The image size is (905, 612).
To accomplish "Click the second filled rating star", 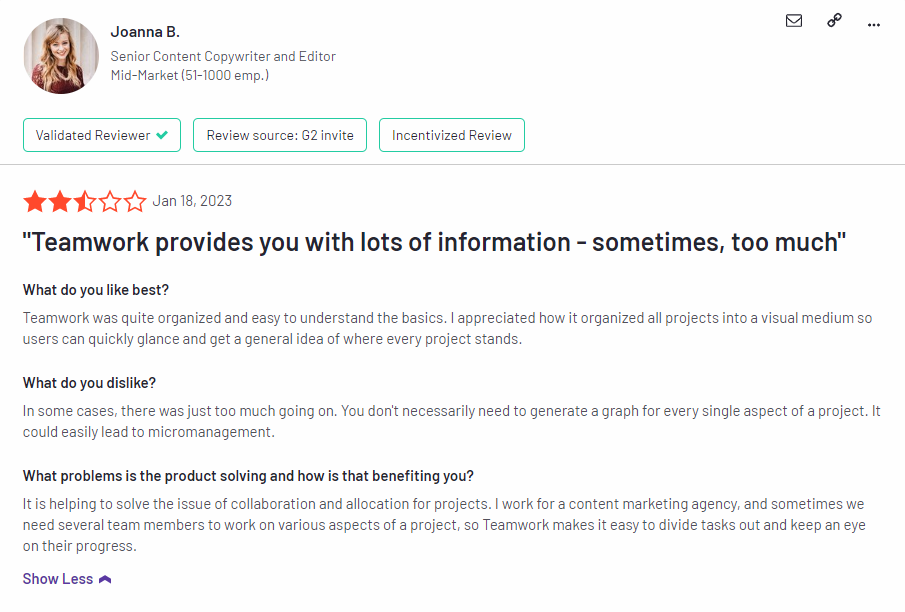I will pos(60,202).
